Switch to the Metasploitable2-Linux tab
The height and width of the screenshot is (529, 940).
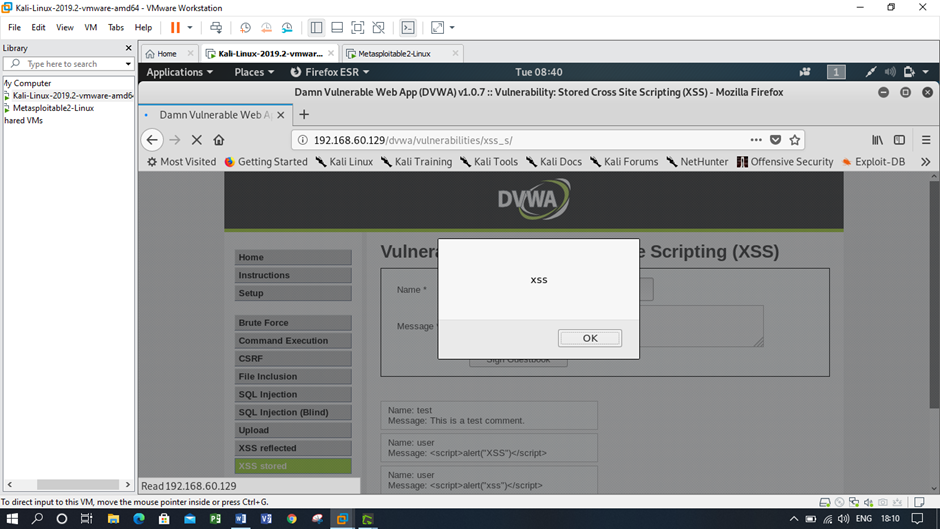pyautogui.click(x=394, y=53)
